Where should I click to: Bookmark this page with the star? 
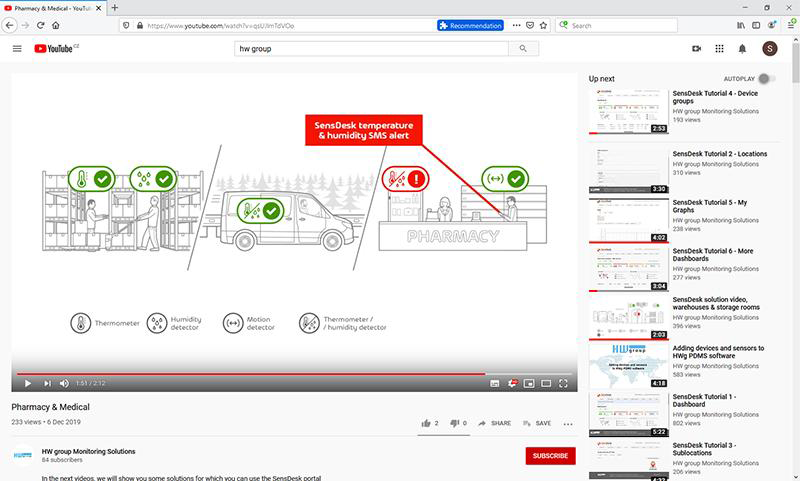point(543,25)
